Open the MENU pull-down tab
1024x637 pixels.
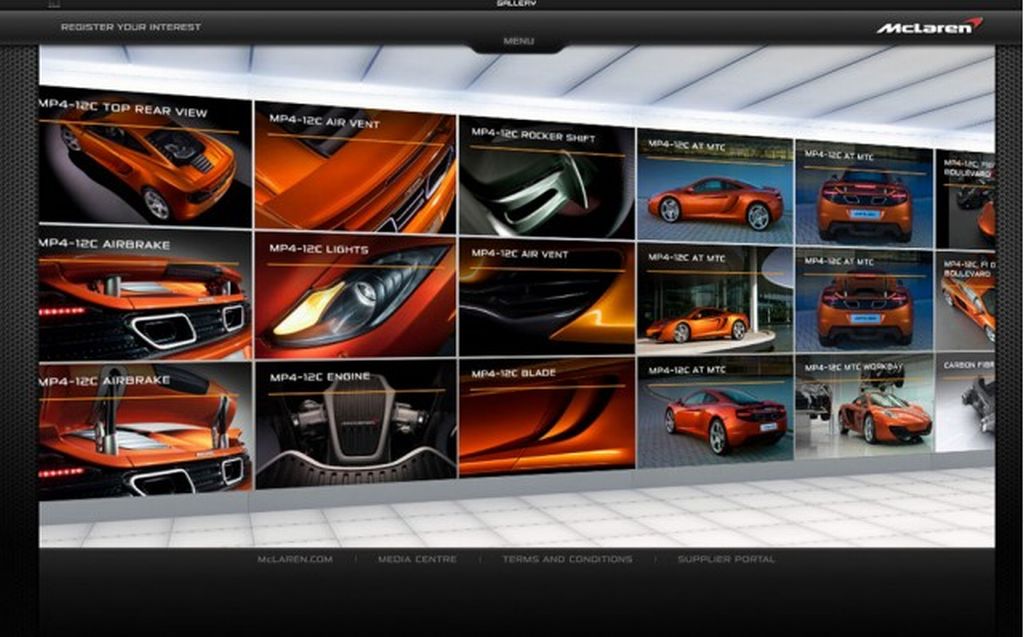tap(519, 41)
